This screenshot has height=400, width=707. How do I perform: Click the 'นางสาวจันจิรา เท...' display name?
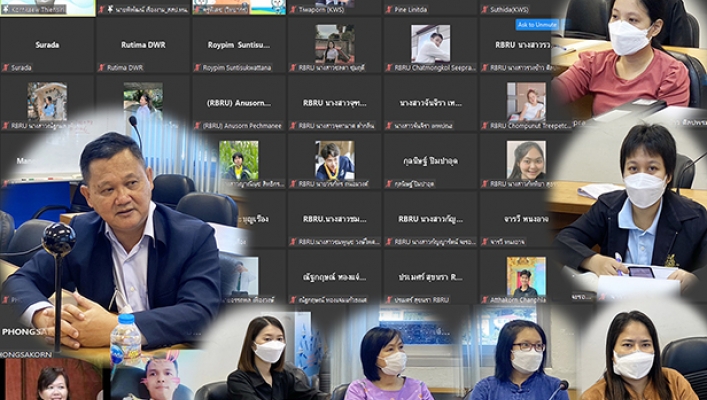point(430,103)
